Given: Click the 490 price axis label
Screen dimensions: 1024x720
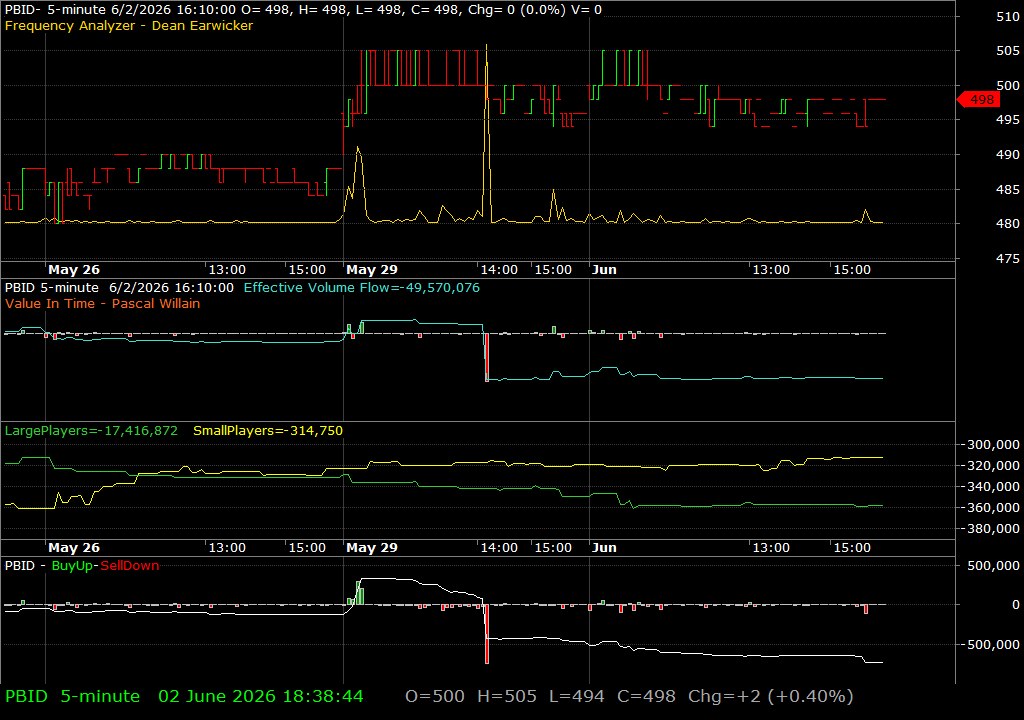Looking at the screenshot, I should click(x=1008, y=155).
